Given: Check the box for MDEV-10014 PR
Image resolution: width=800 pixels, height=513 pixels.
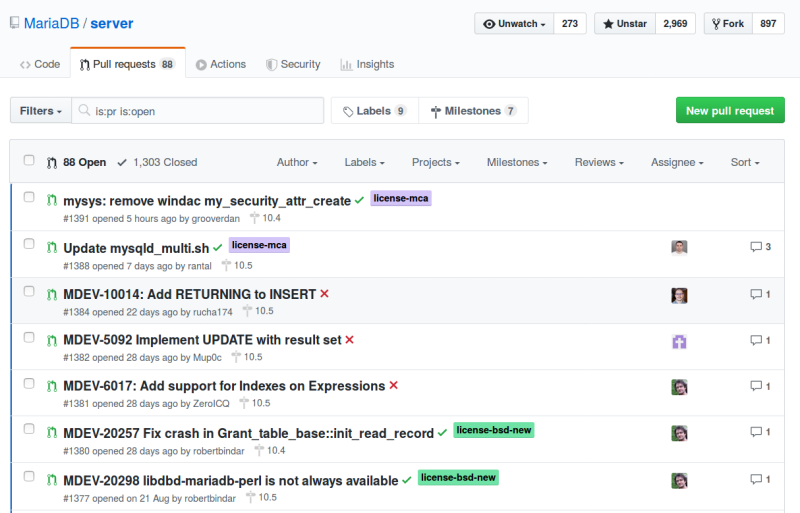Looking at the screenshot, I should (29, 291).
